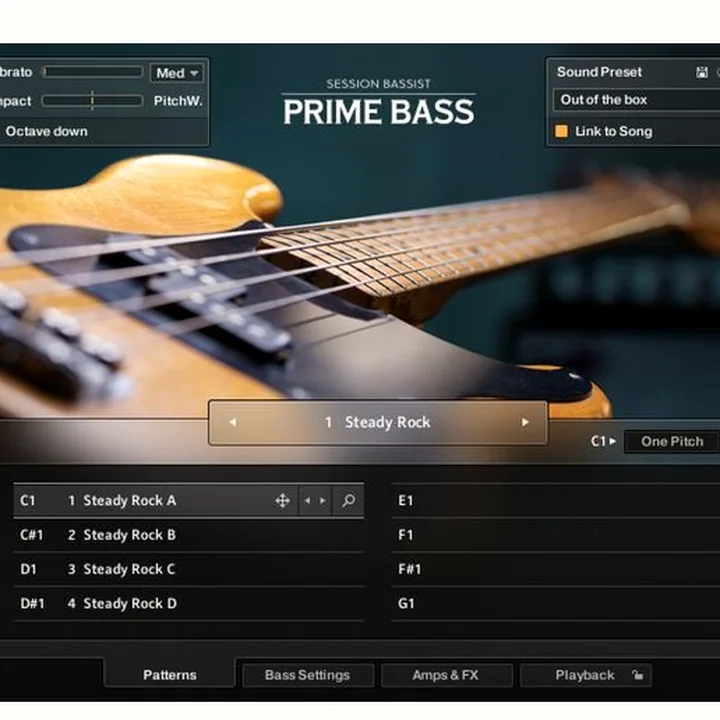Select pattern 2 Steady Rock B
This screenshot has width=720, height=720.
(x=189, y=535)
